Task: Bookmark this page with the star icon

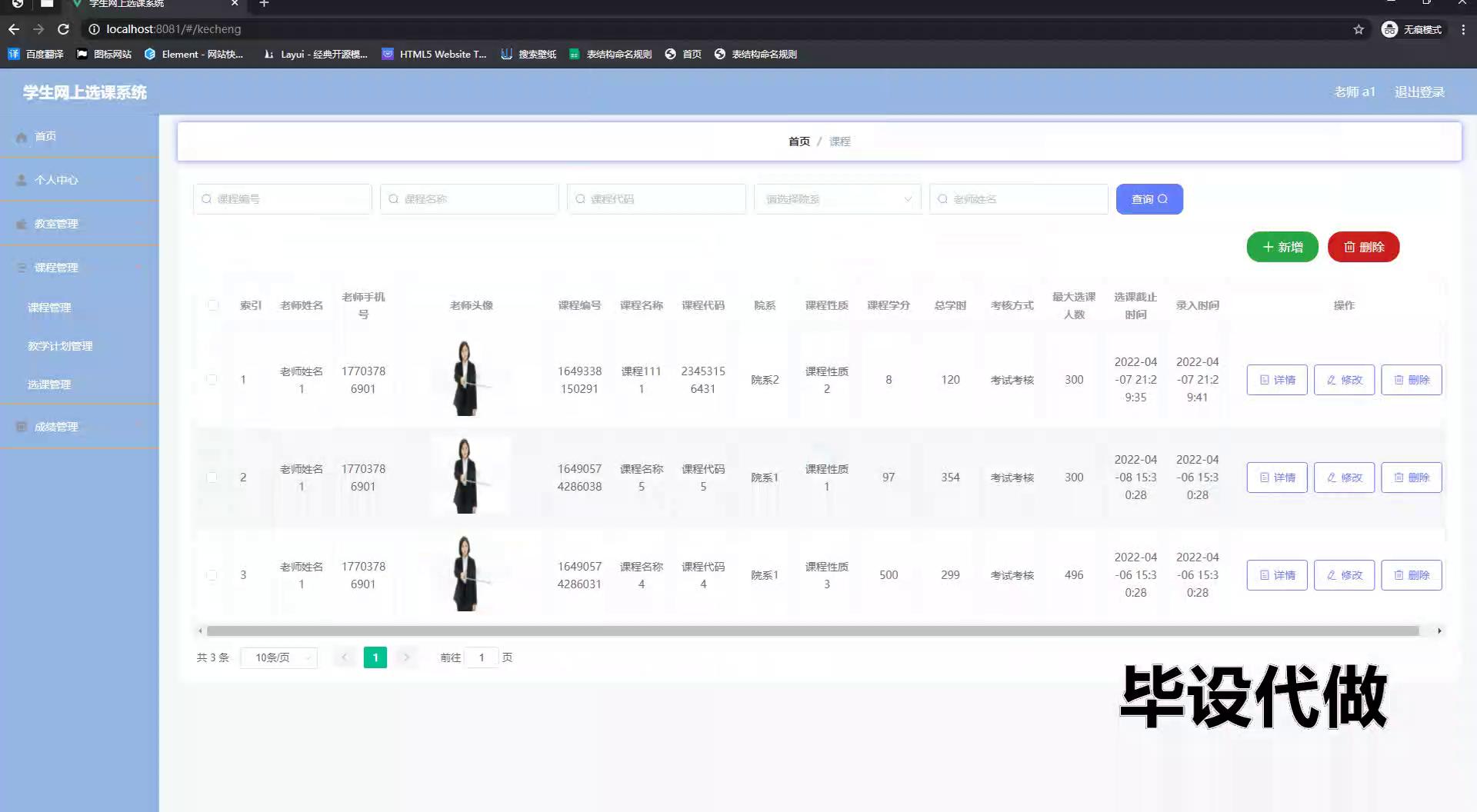Action: 1359,29
